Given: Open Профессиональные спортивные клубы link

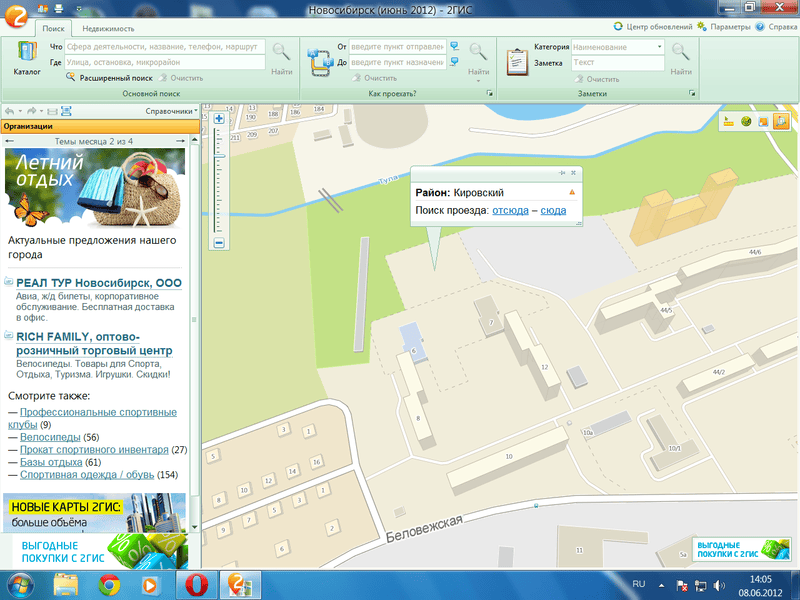Looking at the screenshot, I should tap(92, 418).
